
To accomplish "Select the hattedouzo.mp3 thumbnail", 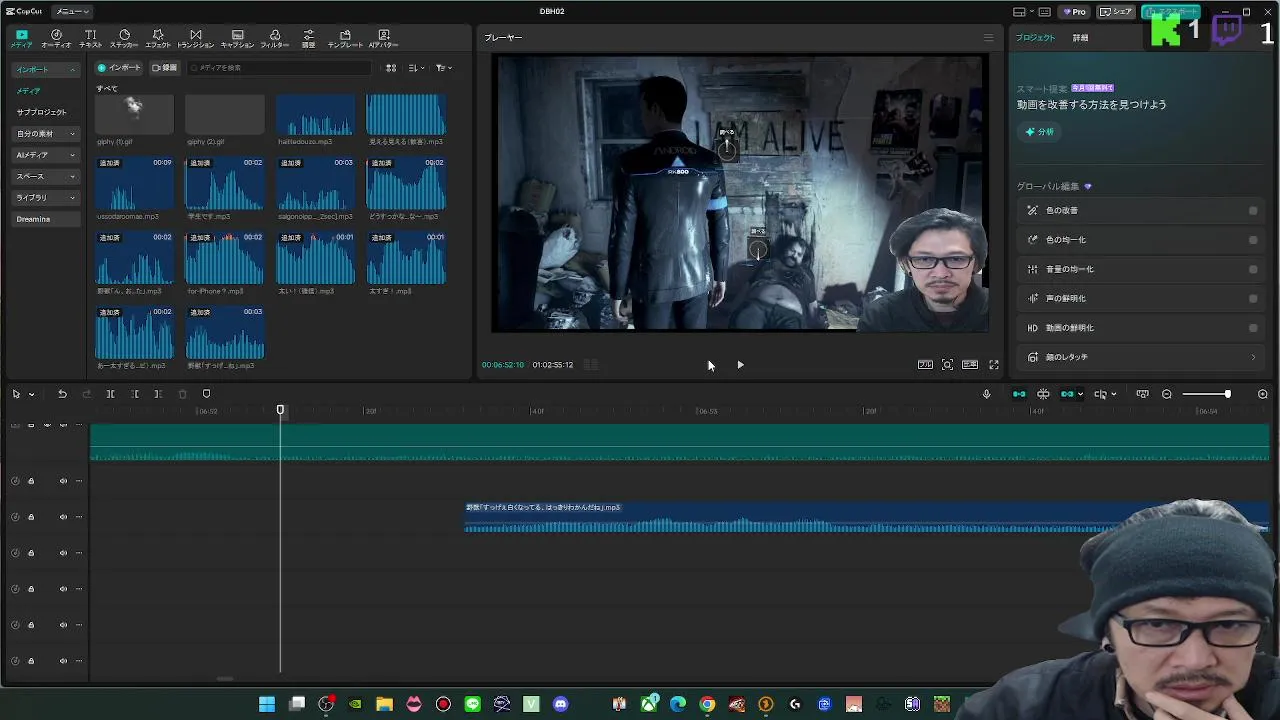I will (315, 114).
